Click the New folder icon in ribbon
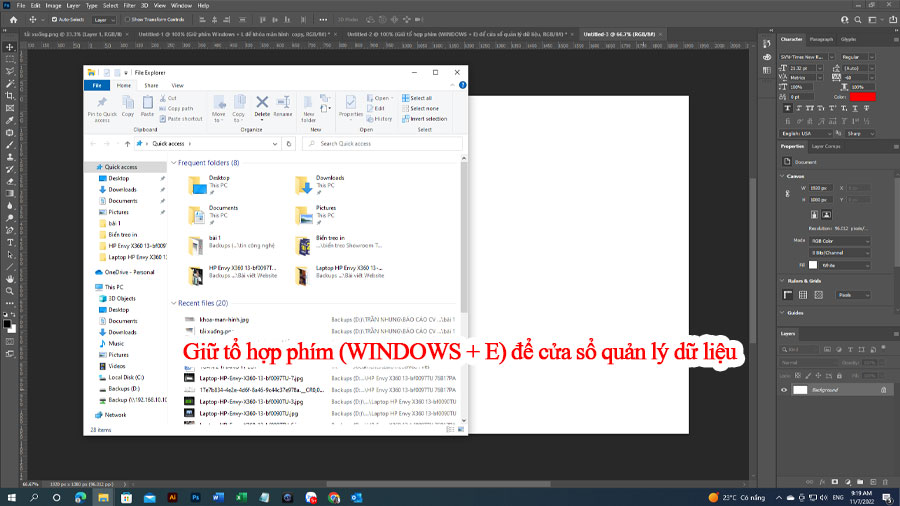This screenshot has width=900, height=506. pyautogui.click(x=308, y=109)
